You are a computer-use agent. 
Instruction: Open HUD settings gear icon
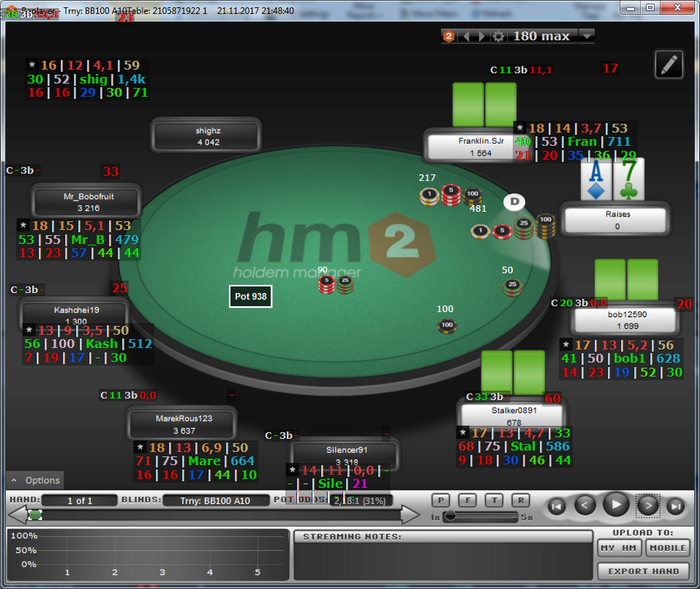click(x=498, y=36)
